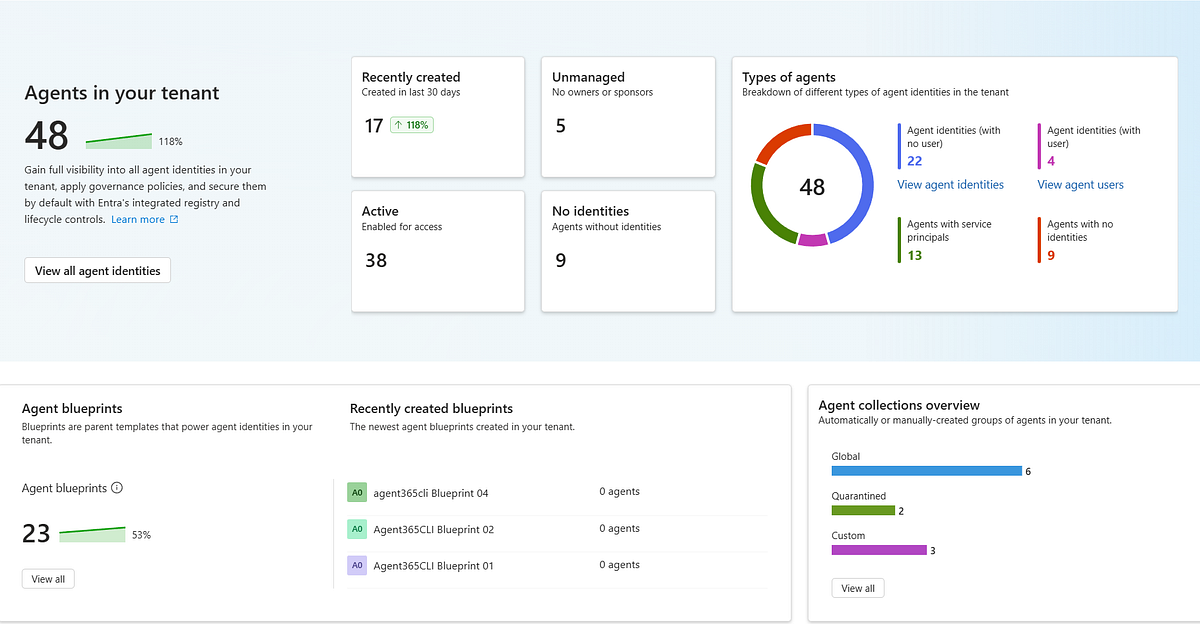The width and height of the screenshot is (1200, 624).
Task: Click the agent365cli Blueprint 04 avatar icon
Action: coord(357,492)
